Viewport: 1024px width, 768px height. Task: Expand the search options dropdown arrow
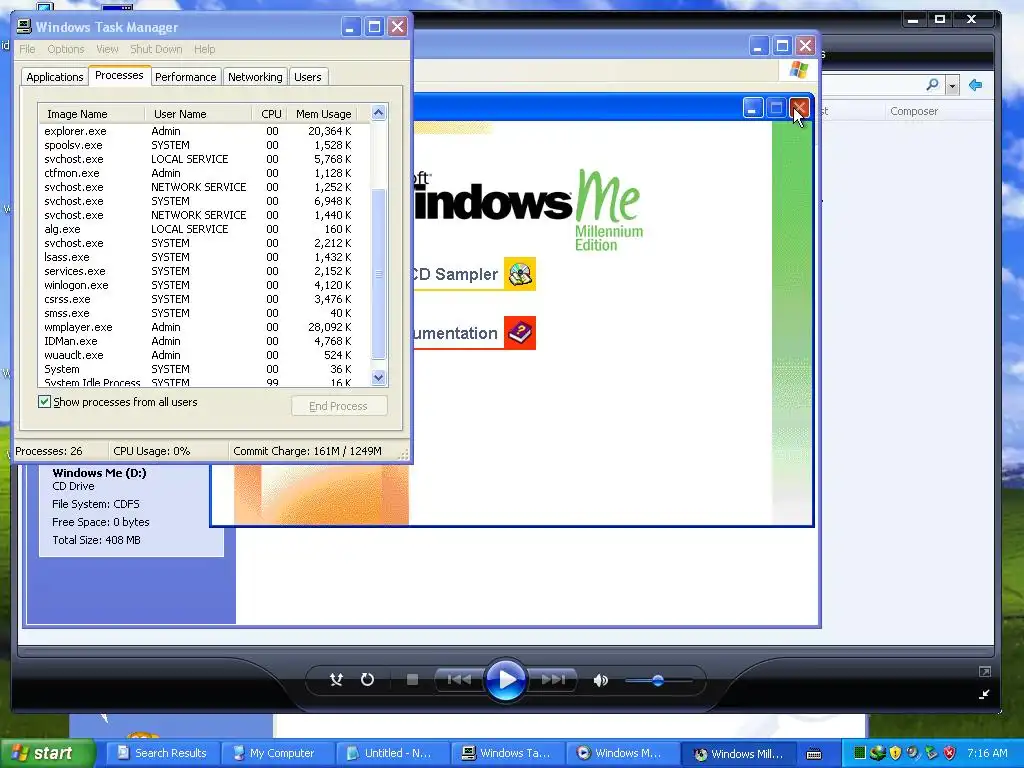952,86
